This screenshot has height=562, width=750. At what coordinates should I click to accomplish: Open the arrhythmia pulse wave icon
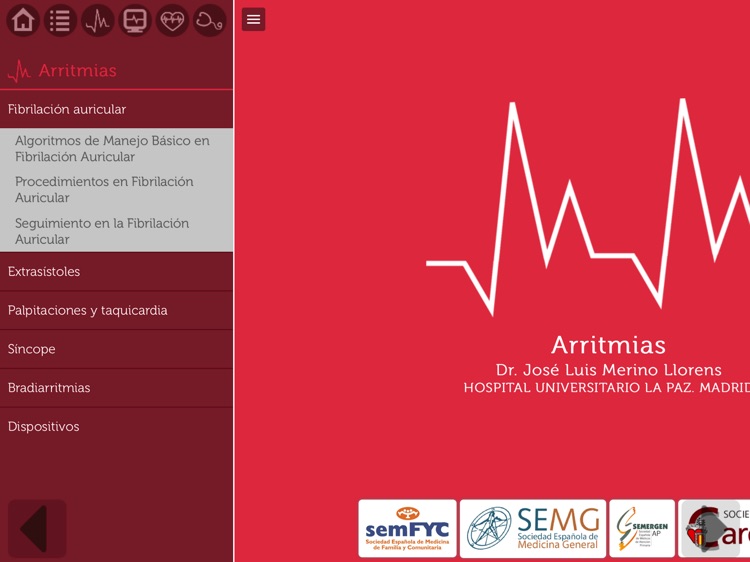pyautogui.click(x=98, y=21)
